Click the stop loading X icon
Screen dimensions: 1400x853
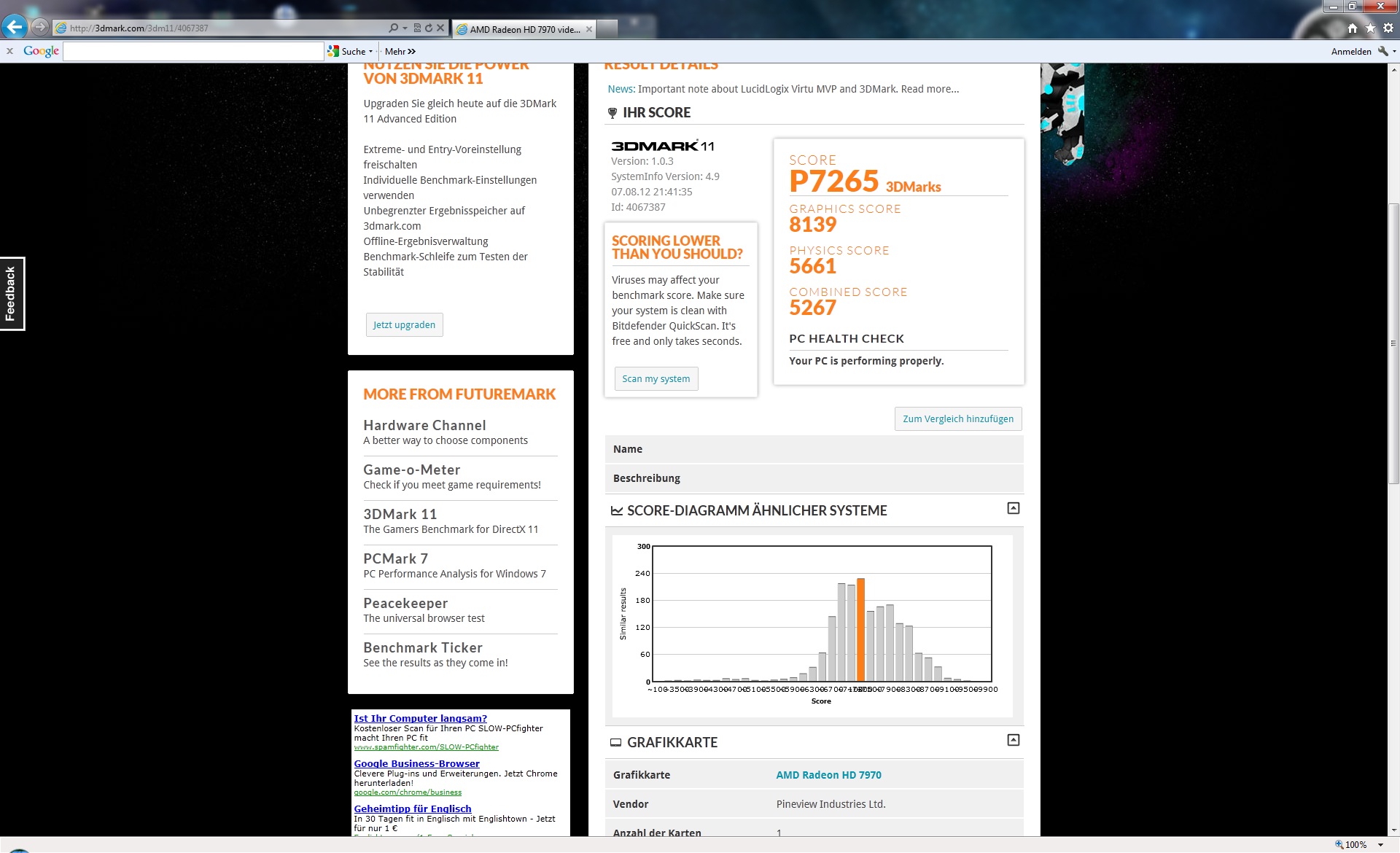click(x=440, y=28)
